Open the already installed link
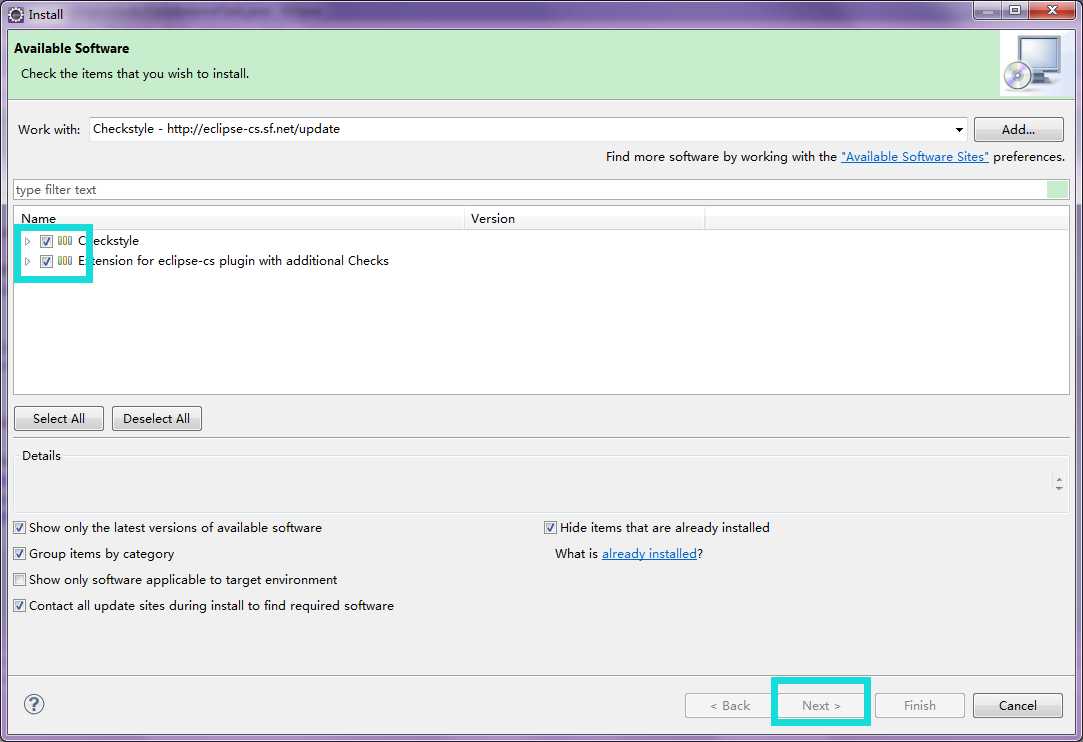Viewport: 1083px width, 742px height. pyautogui.click(x=649, y=553)
